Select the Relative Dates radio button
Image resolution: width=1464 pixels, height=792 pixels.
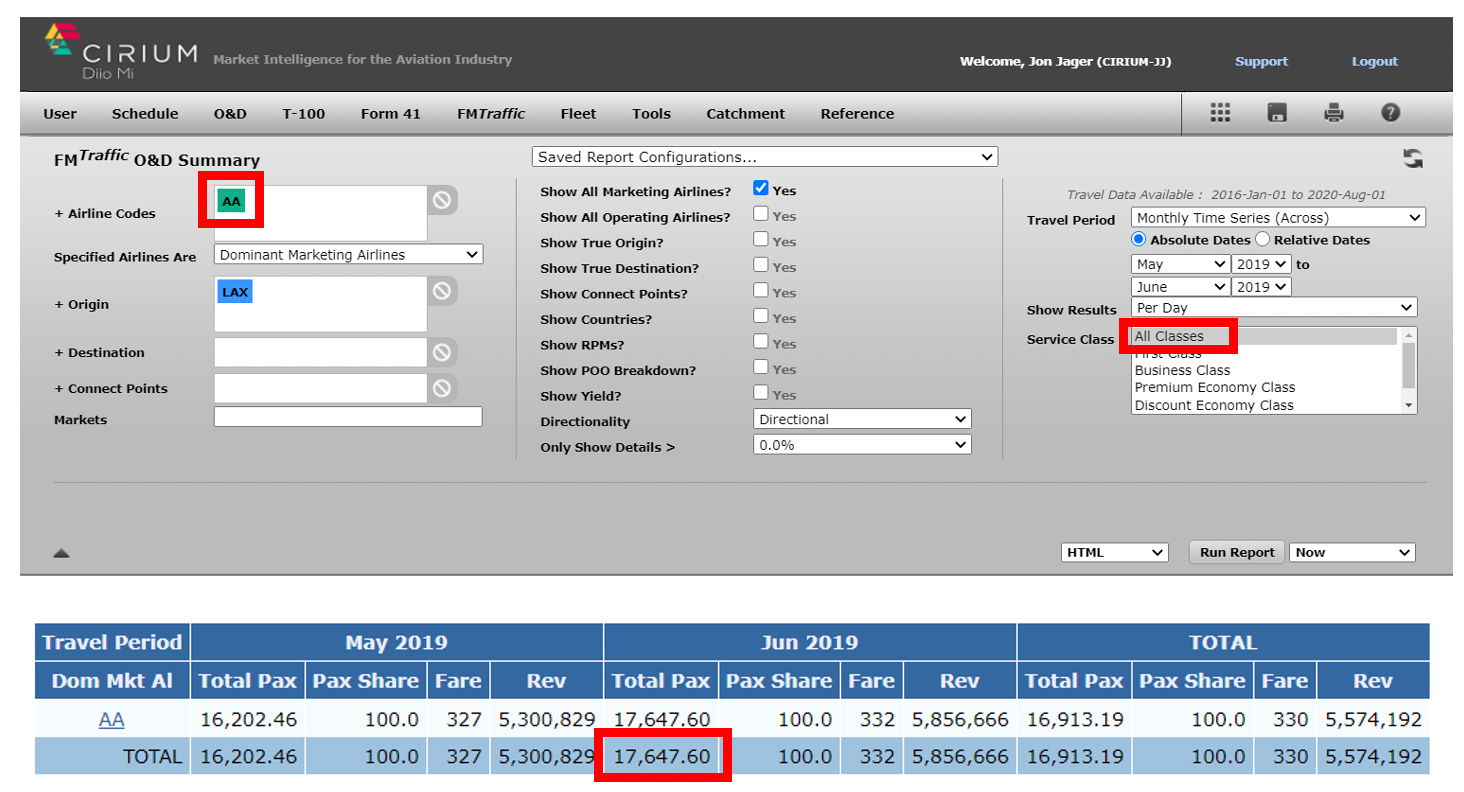[x=1262, y=240]
